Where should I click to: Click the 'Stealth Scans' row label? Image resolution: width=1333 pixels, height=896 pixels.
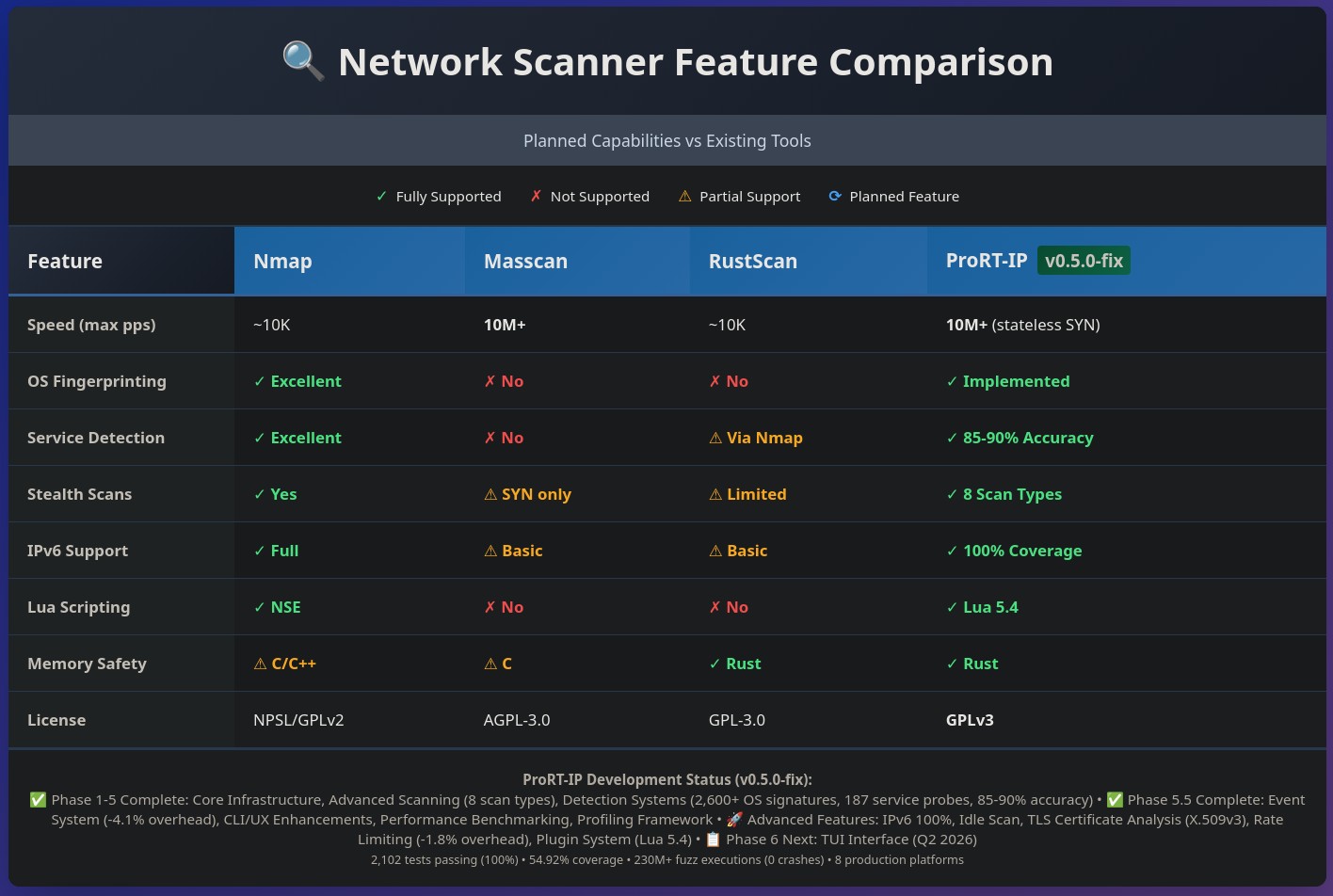79,494
